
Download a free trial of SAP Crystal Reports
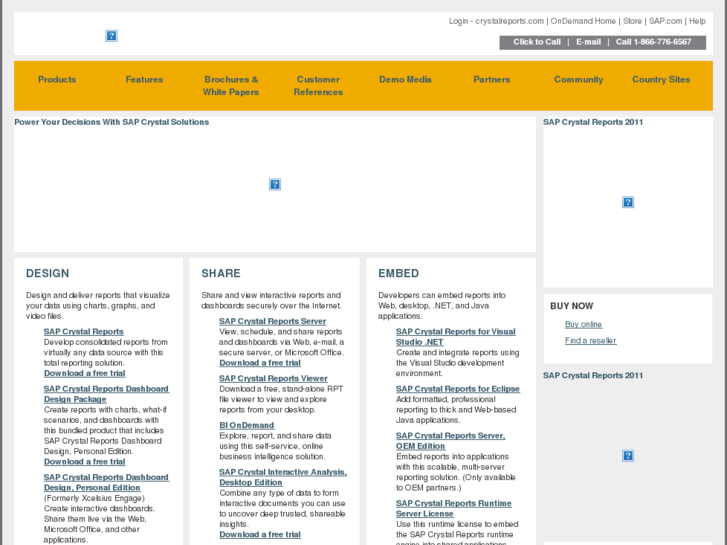click(x=84, y=373)
